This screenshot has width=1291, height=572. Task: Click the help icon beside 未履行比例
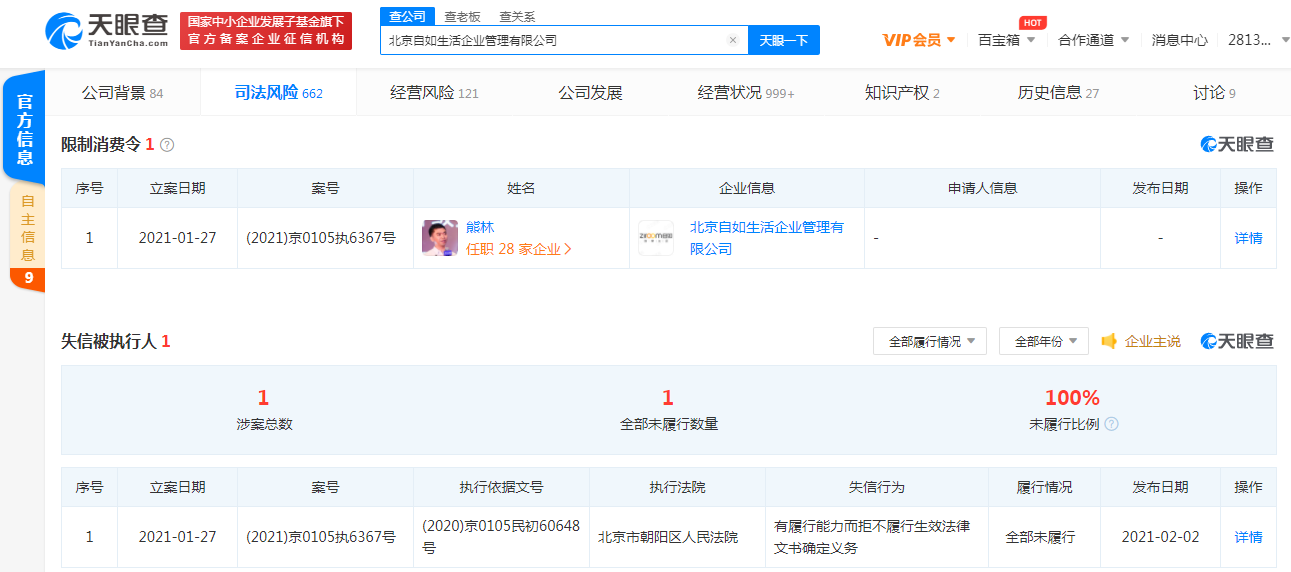coord(1111,424)
